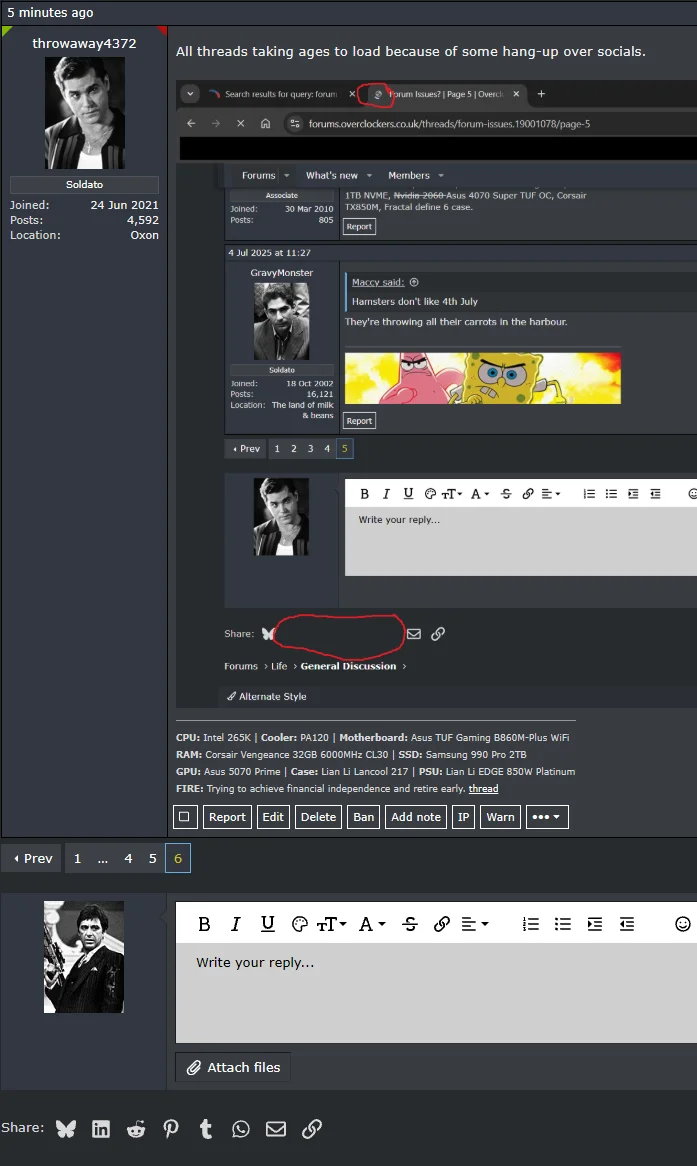Insert unordered list in bottom reply editor
Image resolution: width=697 pixels, height=1166 pixels.
pyautogui.click(x=563, y=924)
